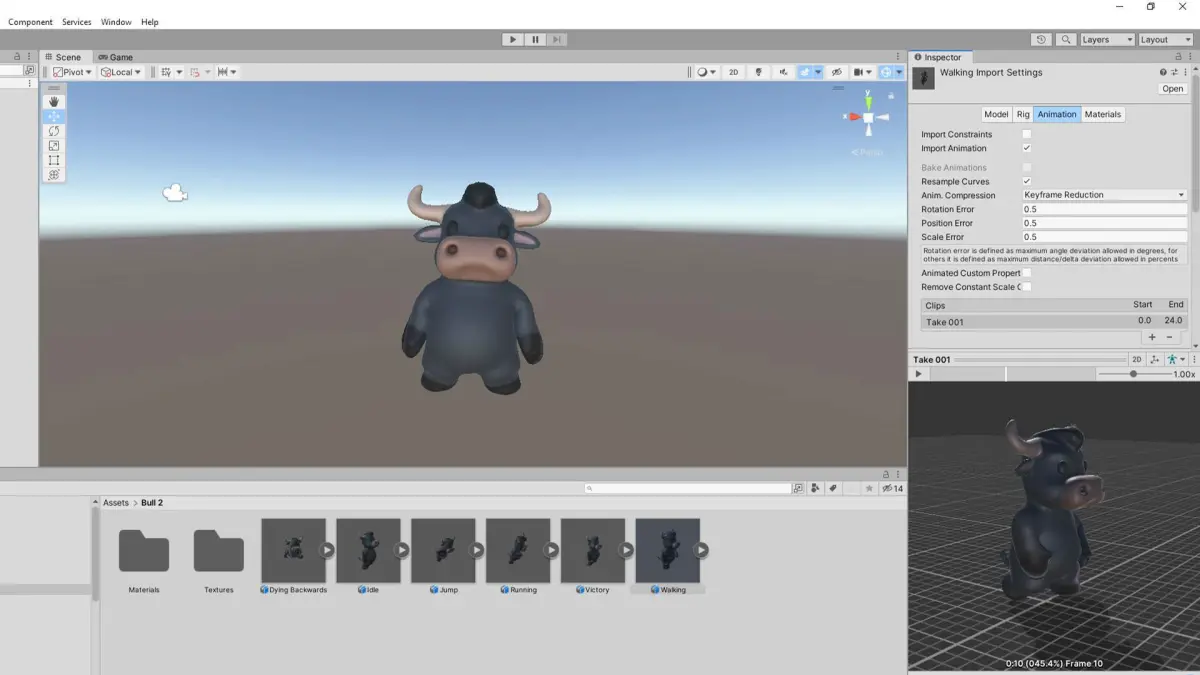Toggle the 2D button in the preview panel
Screen dimensions: 1200x675
(x=1137, y=359)
